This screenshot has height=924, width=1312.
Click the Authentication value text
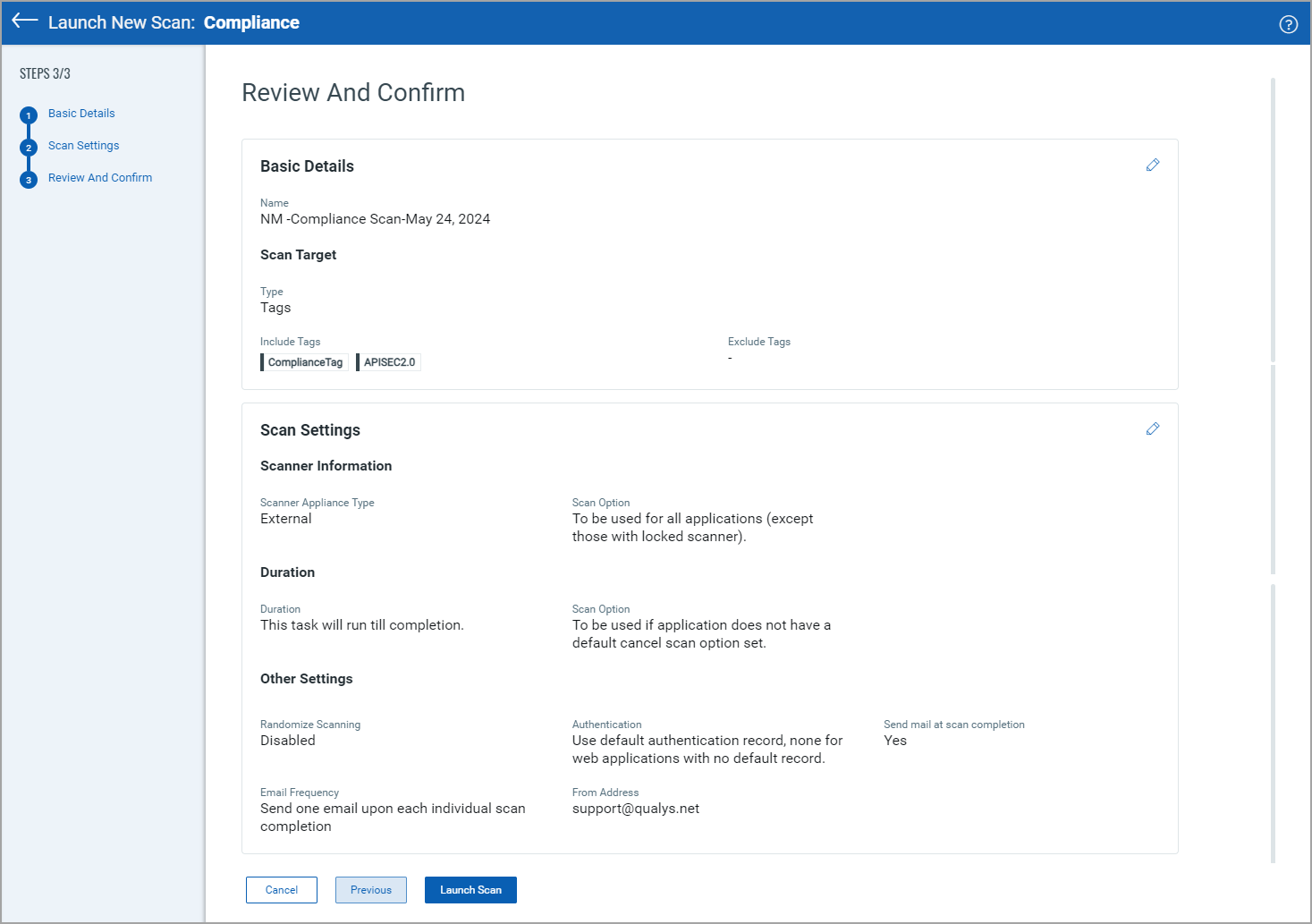tap(707, 750)
